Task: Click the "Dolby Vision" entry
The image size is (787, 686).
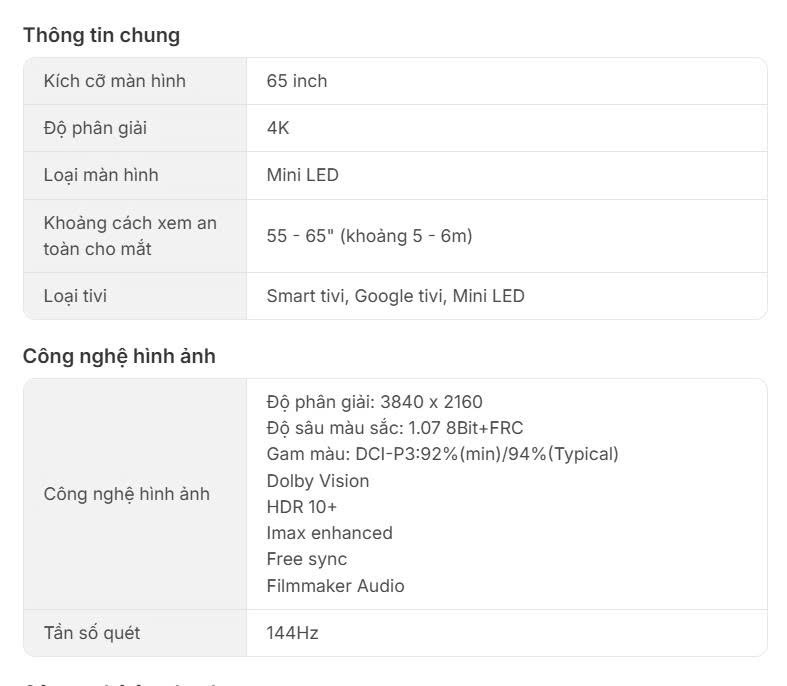Action: click(317, 481)
